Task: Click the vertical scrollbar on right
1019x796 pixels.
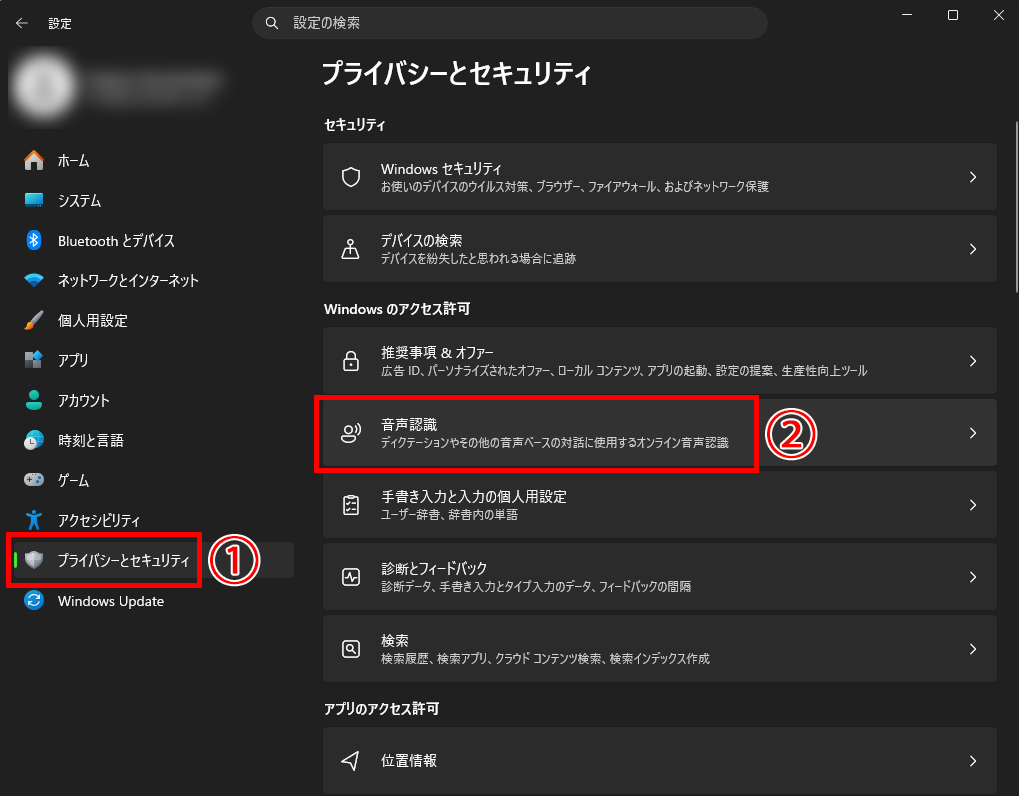Action: pos(1016,207)
